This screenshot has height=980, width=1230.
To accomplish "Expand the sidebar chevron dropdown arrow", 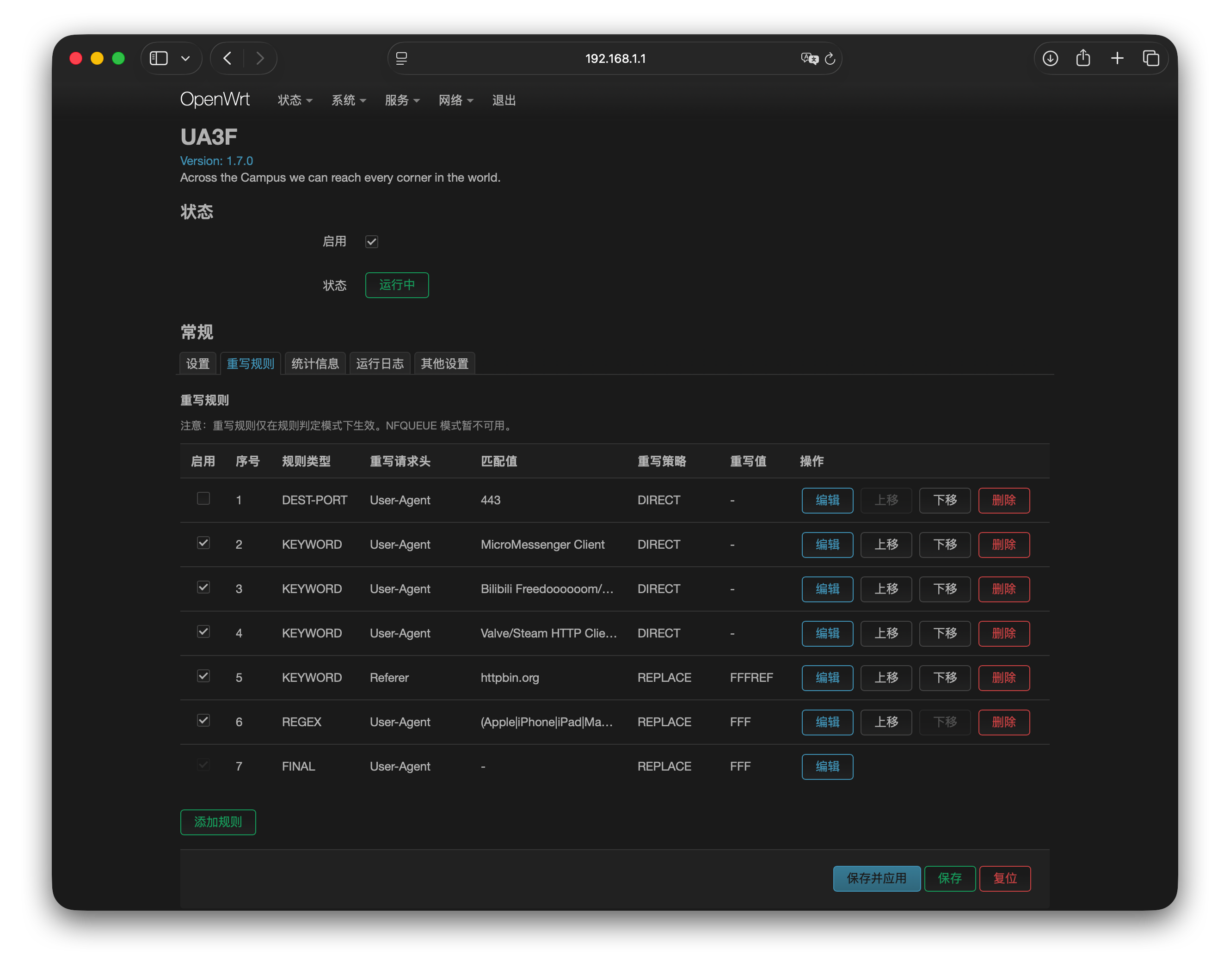I will tap(185, 58).
